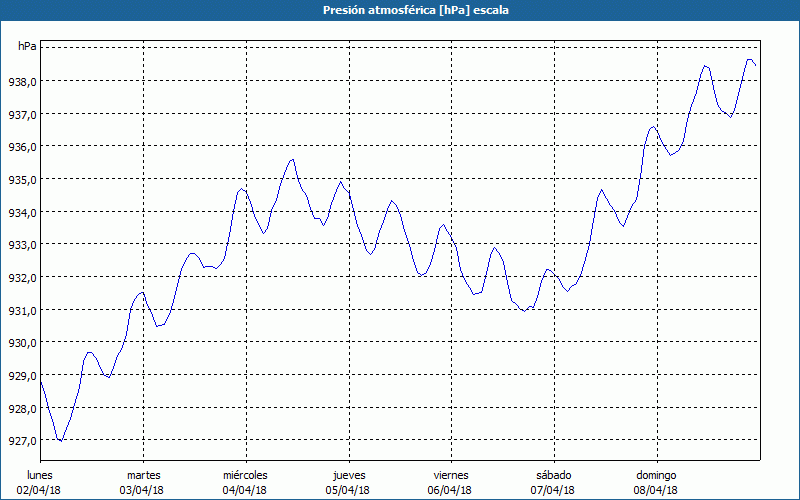
Task: Pick the 927,0 pressure axis label
Action: click(x=24, y=441)
